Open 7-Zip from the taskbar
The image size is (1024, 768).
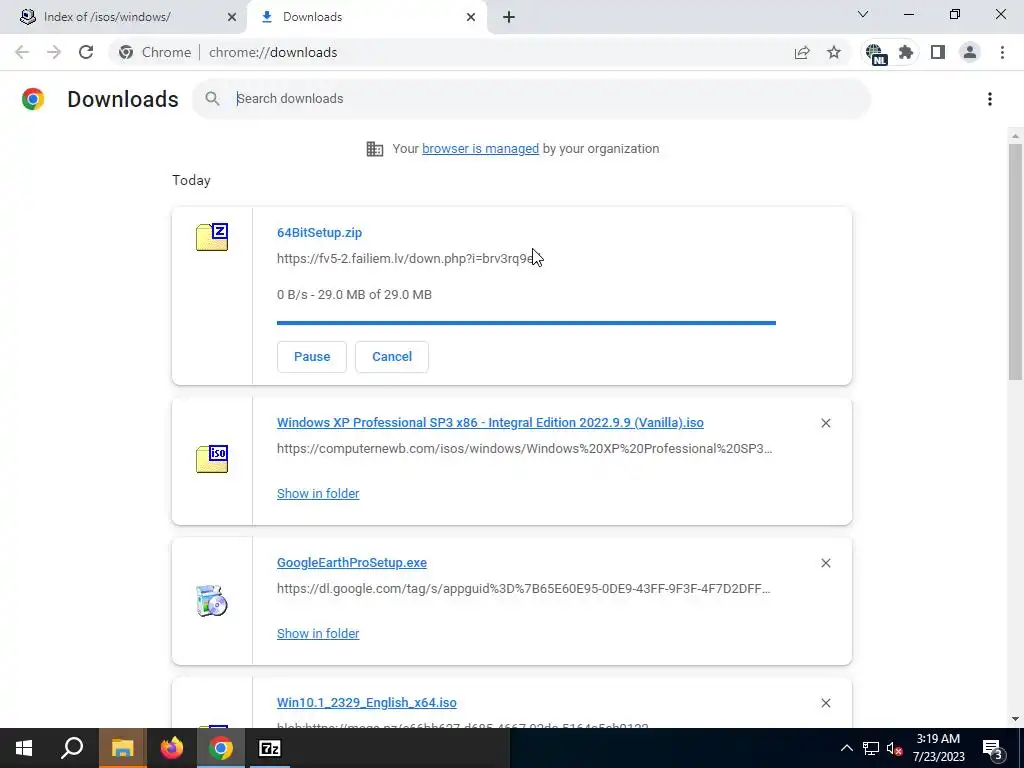[270, 748]
